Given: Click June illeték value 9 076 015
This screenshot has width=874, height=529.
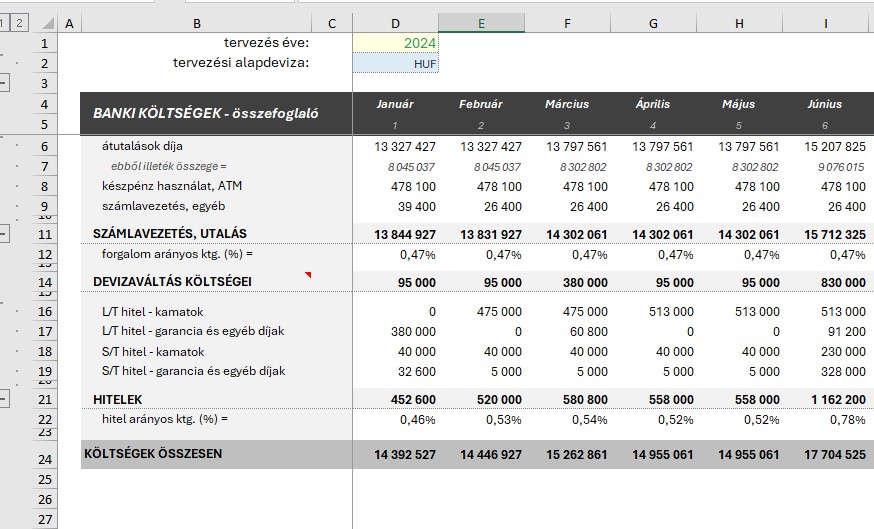Looking at the screenshot, I should 841,167.
